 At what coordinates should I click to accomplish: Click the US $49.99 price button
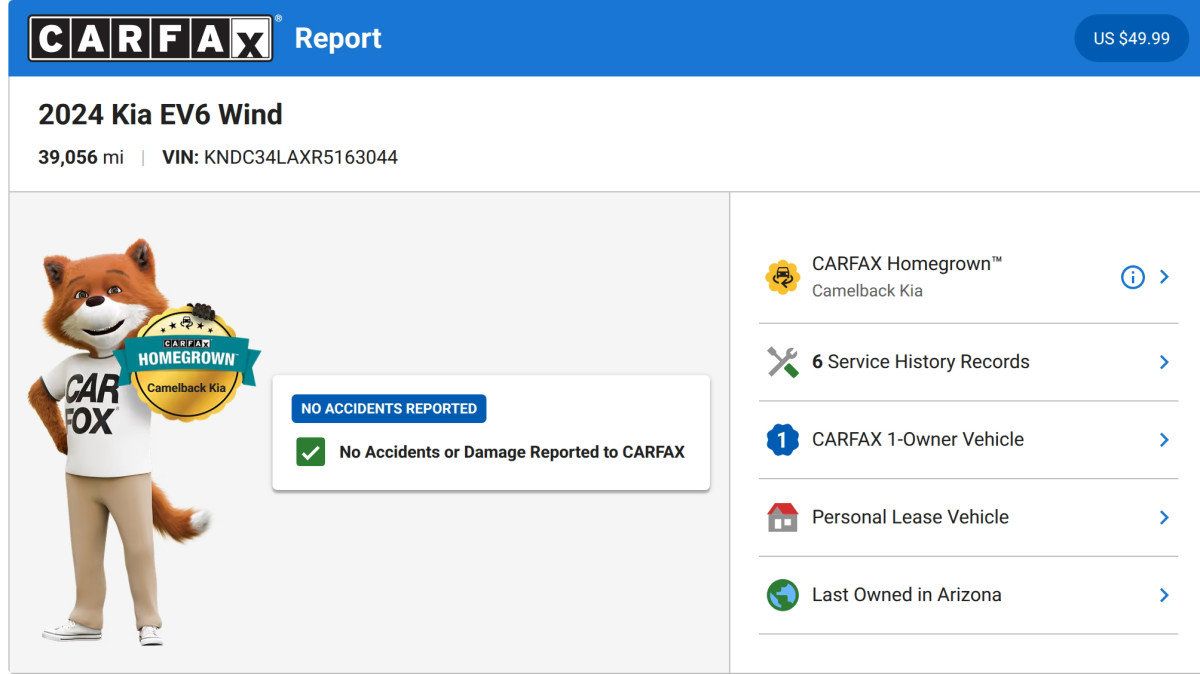pos(1131,38)
